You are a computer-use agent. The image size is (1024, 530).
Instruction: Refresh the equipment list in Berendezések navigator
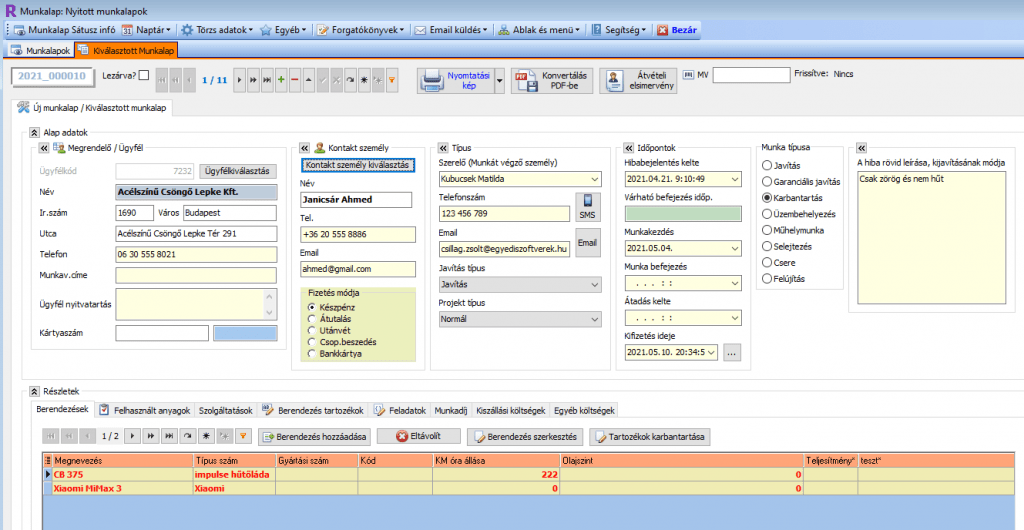click(189, 435)
